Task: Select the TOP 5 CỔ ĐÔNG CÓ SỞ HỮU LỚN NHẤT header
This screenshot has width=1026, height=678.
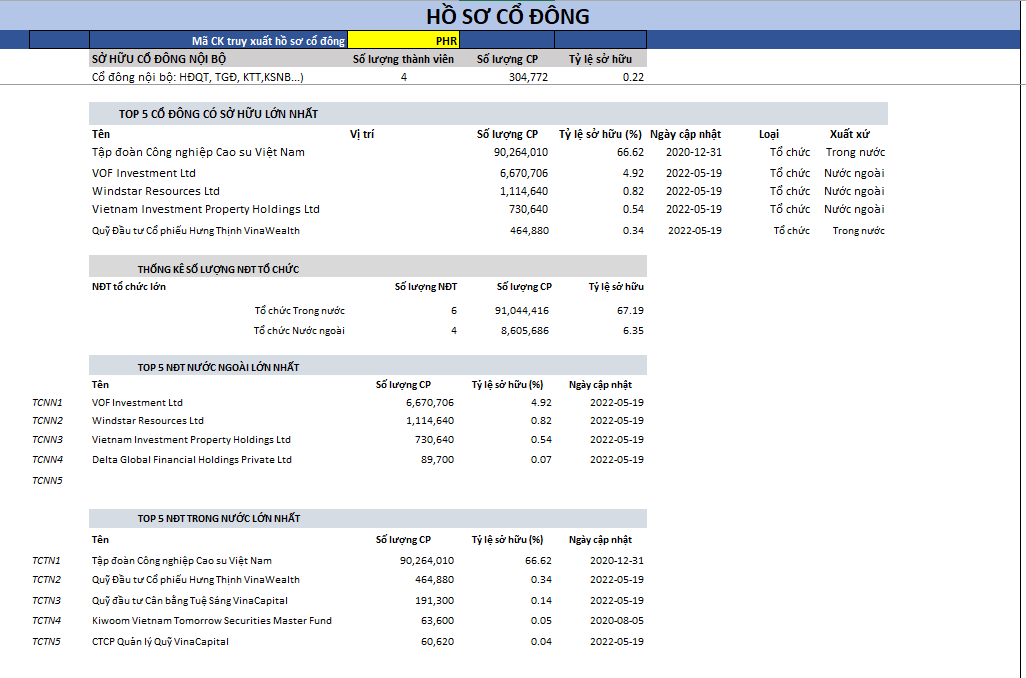Action: (x=218, y=114)
